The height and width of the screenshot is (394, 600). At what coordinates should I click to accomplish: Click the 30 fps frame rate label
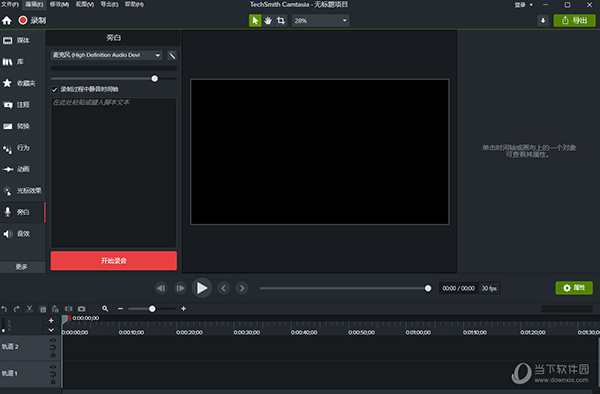(x=489, y=288)
